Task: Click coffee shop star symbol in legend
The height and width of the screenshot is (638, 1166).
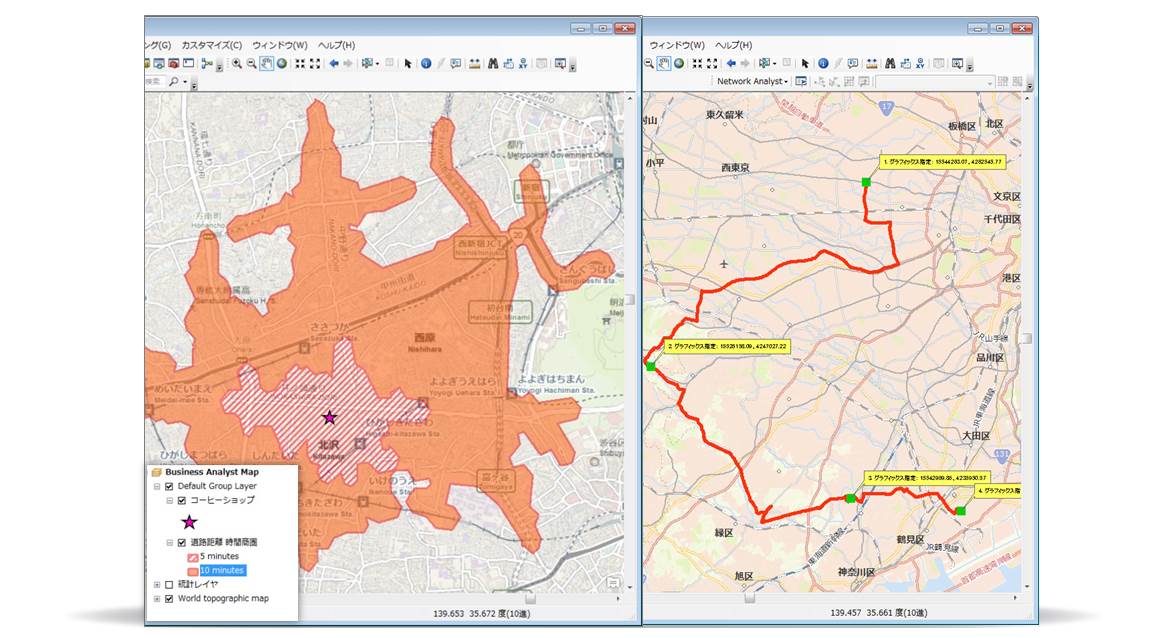Action: point(190,522)
